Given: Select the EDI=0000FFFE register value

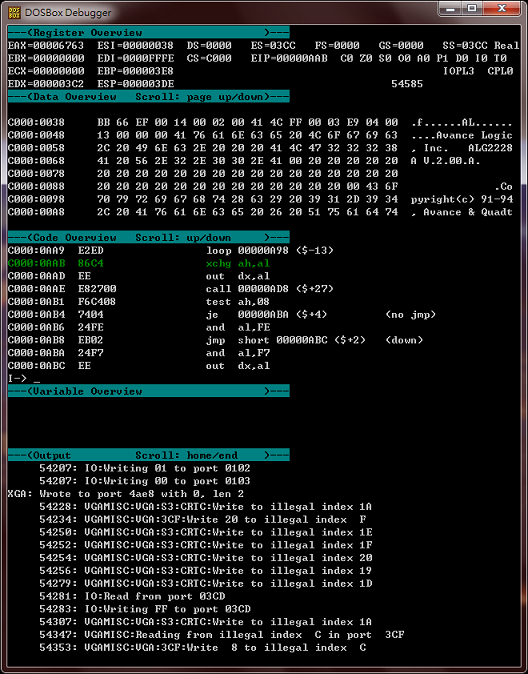Looking at the screenshot, I should (x=135, y=58).
